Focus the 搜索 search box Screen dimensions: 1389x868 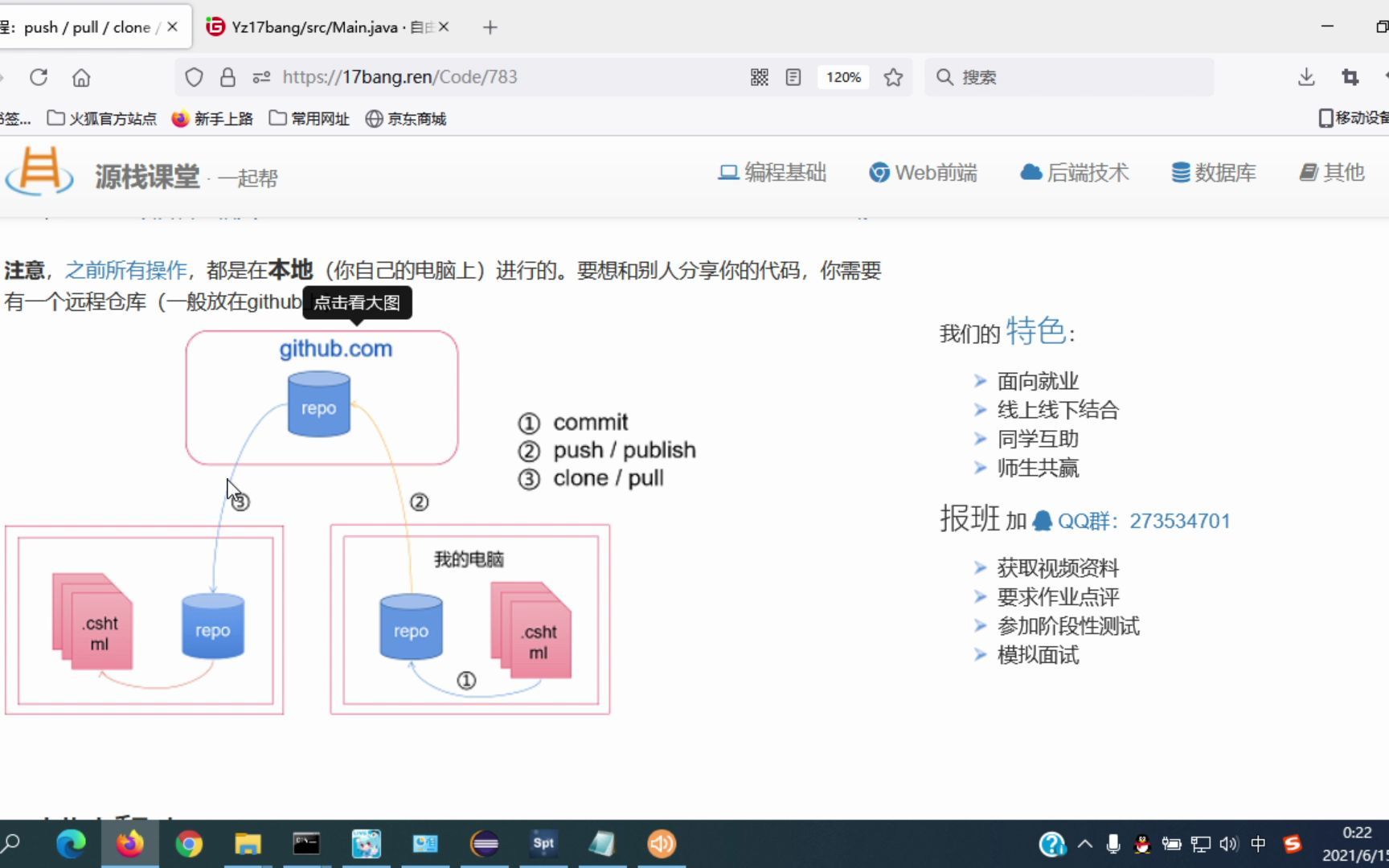[1069, 77]
